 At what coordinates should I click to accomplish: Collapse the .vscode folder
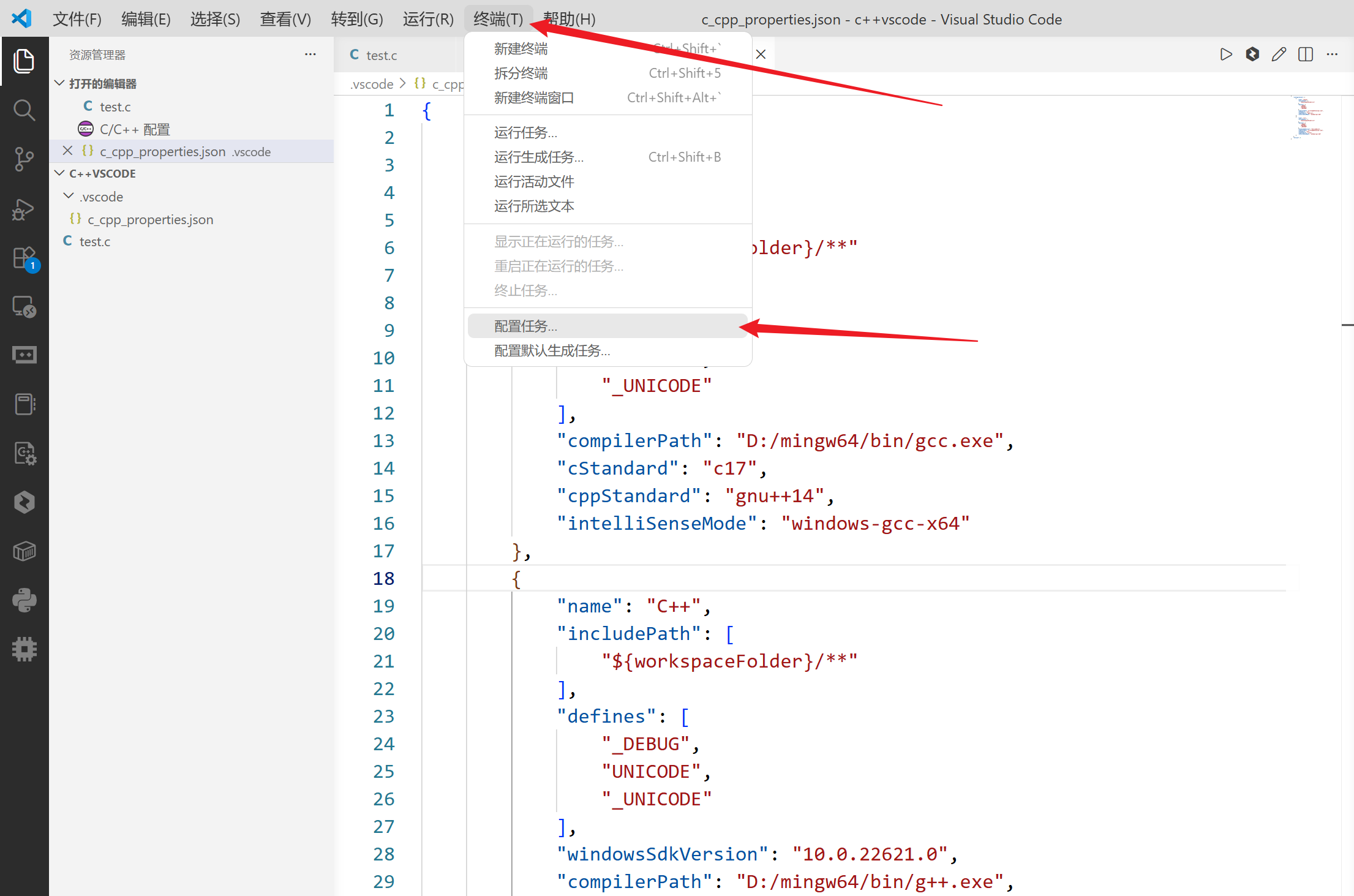click(69, 196)
